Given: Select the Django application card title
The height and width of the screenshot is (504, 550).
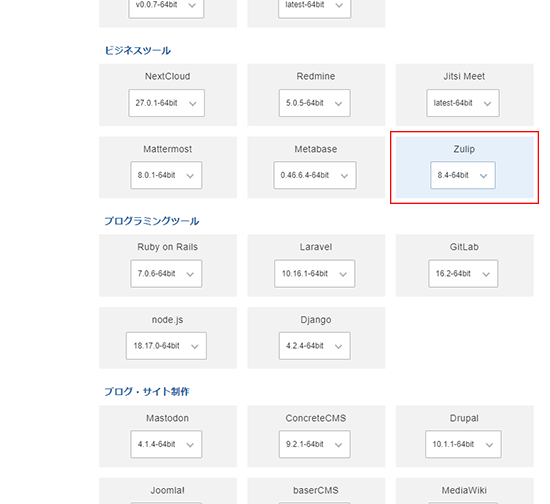Looking at the screenshot, I should click(x=316, y=320).
